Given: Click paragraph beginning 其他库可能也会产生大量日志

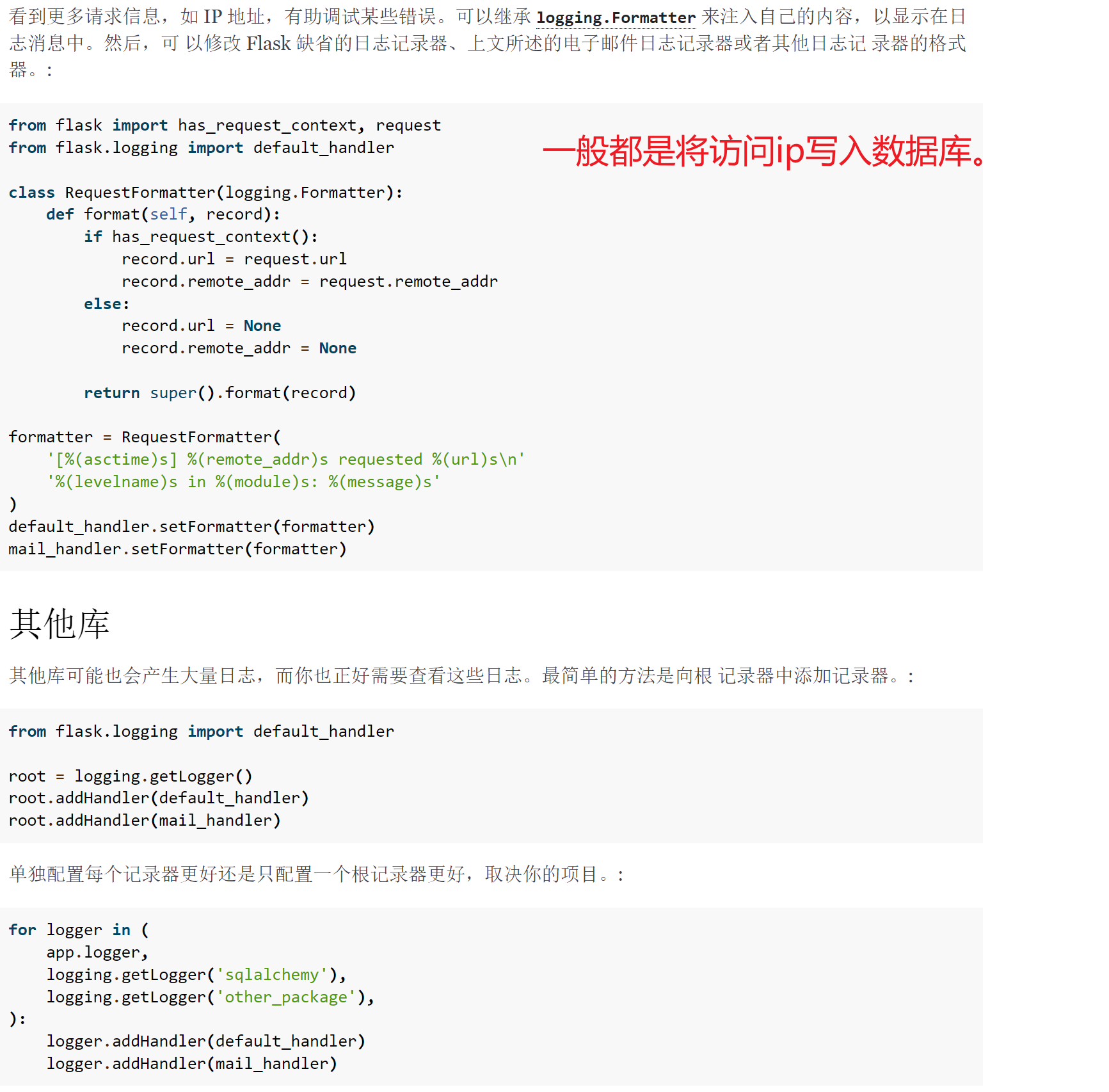Looking at the screenshot, I should pyautogui.click(x=461, y=676).
